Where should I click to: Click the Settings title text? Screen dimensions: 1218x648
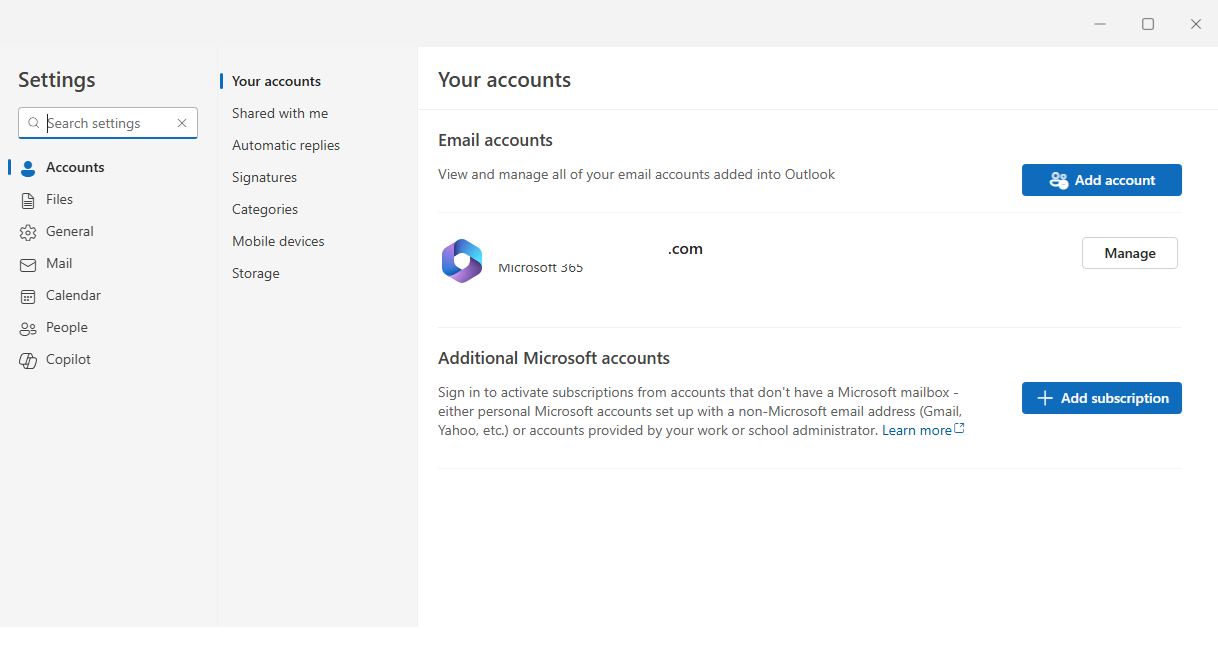pos(57,80)
